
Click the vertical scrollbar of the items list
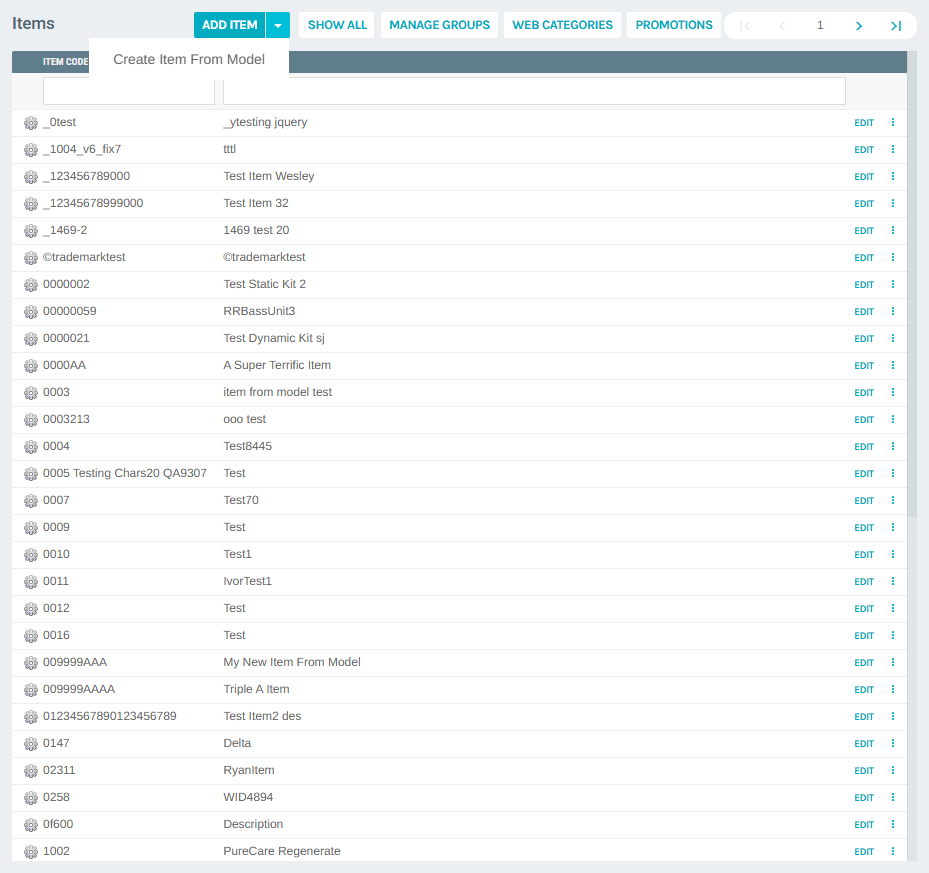click(x=912, y=300)
